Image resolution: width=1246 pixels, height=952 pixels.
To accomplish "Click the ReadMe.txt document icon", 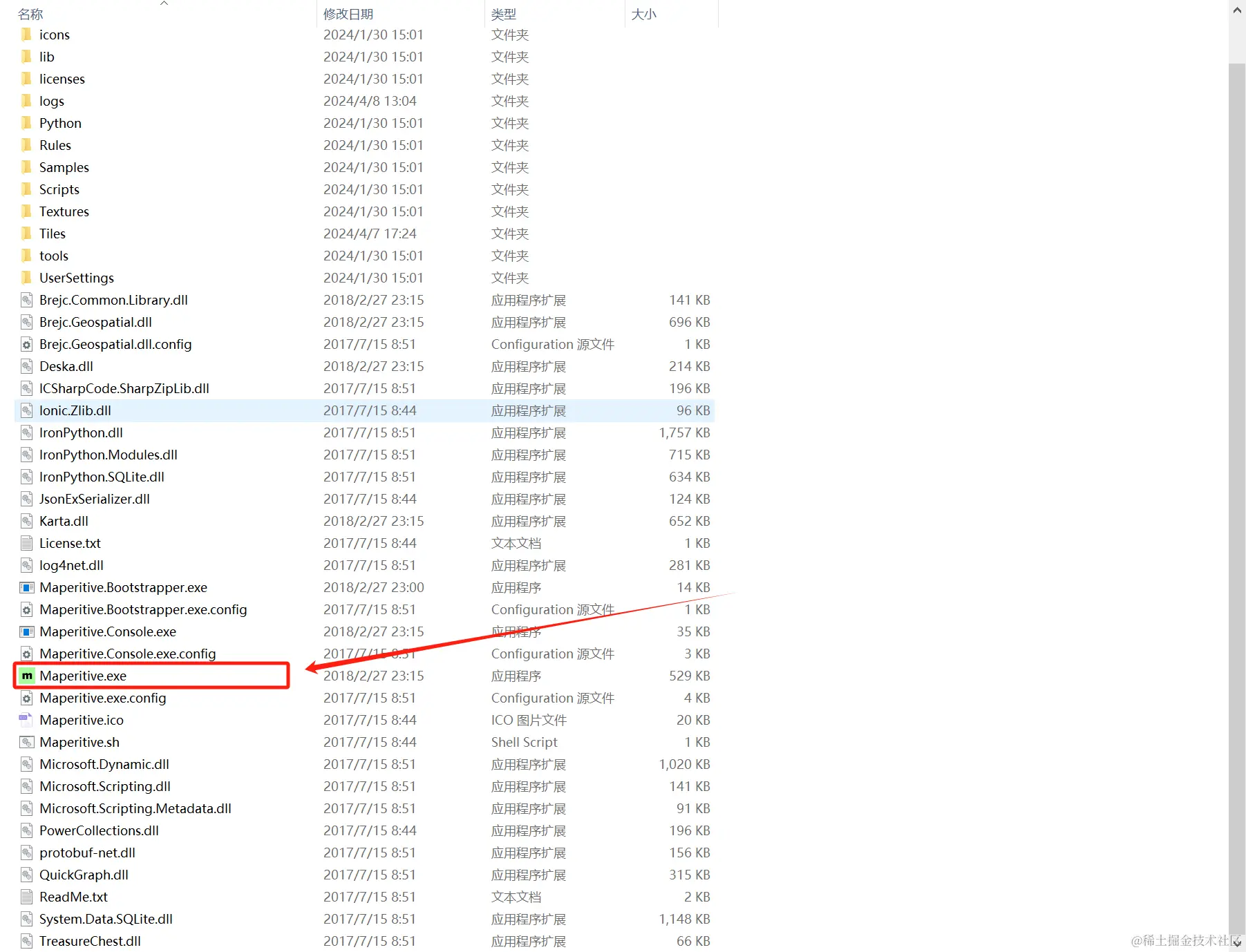I will click(27, 897).
